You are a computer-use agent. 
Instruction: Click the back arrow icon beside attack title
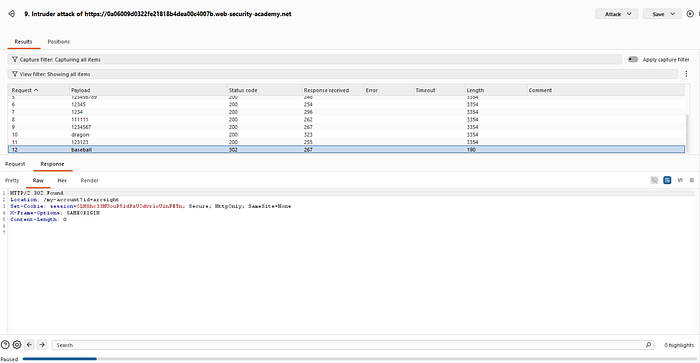(12, 14)
